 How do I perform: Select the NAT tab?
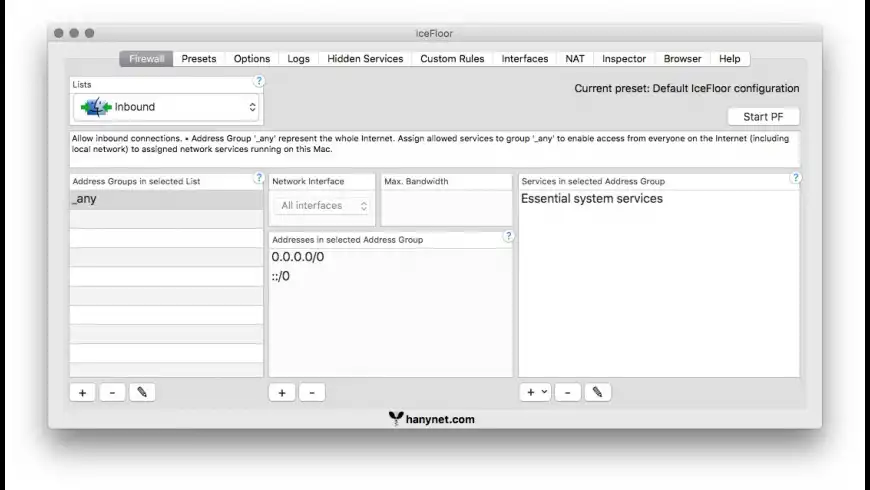point(575,59)
